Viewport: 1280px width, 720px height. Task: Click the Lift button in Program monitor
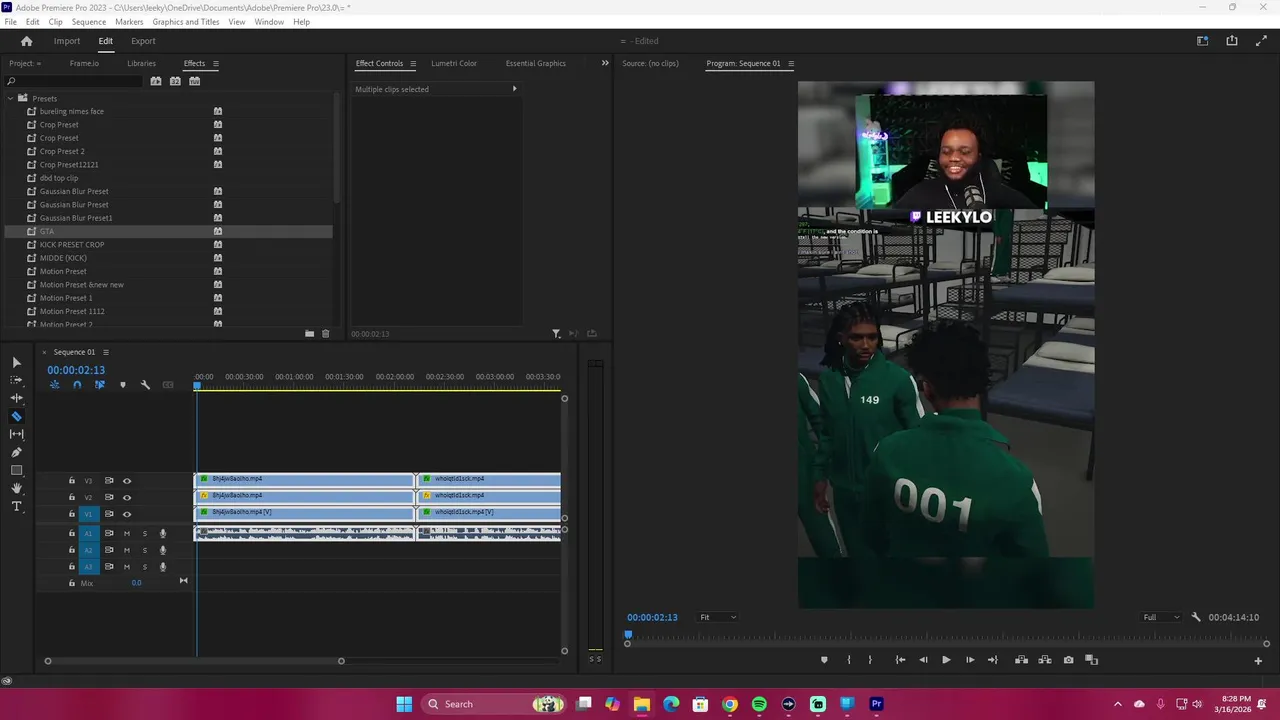pos(1021,660)
